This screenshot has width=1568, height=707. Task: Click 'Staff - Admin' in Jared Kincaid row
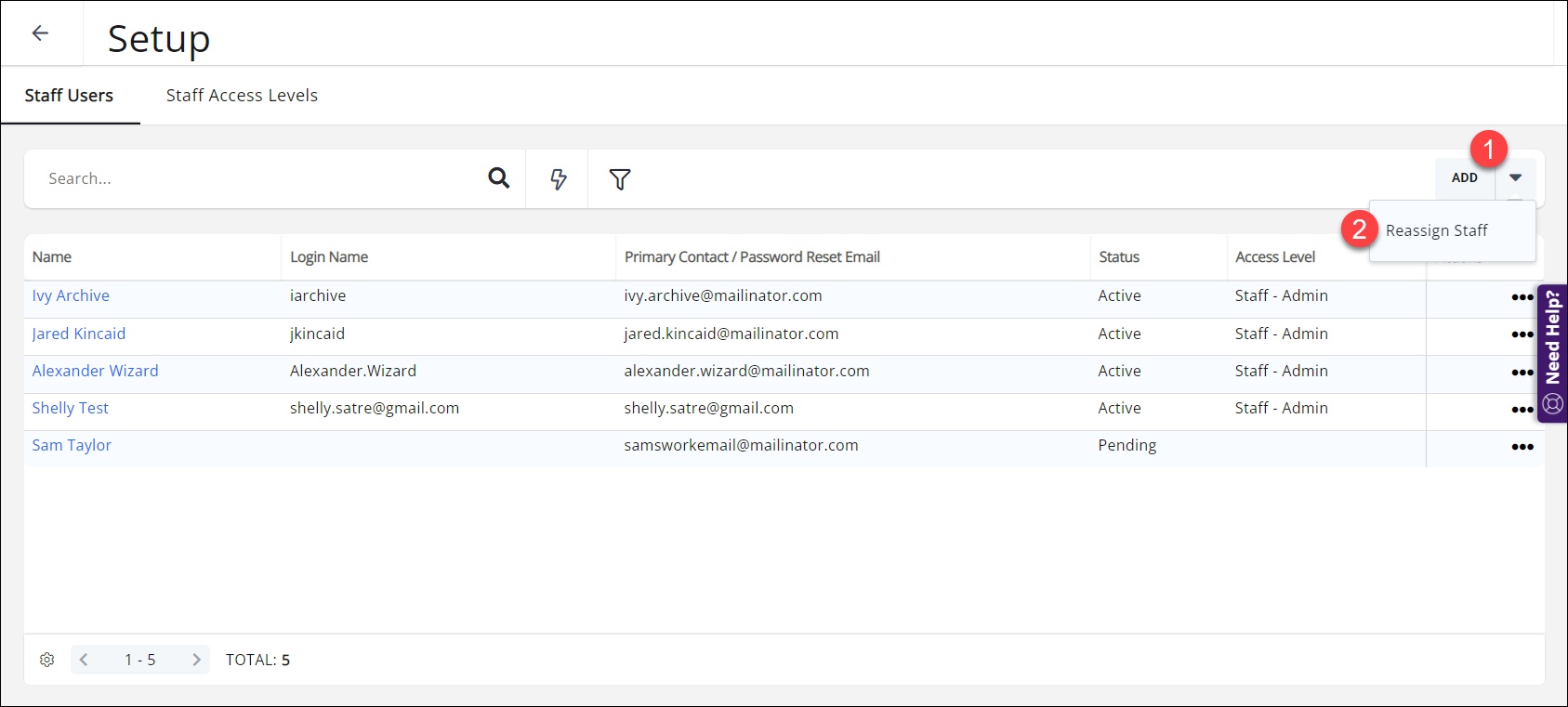coord(1281,334)
